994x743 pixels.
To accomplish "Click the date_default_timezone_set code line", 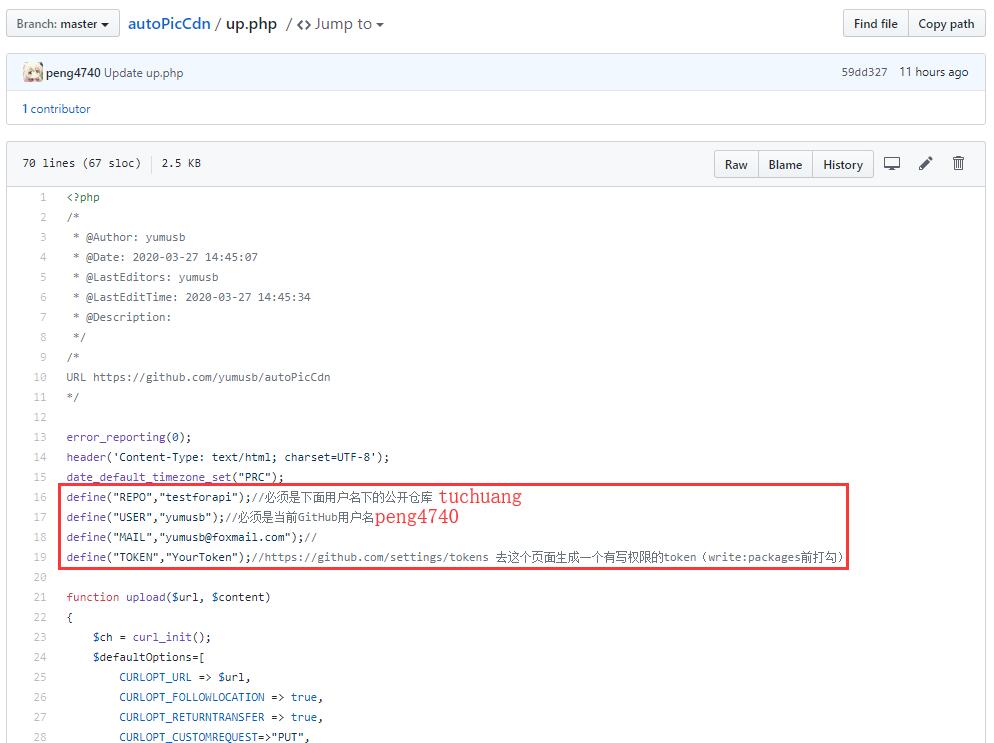I will (x=175, y=477).
